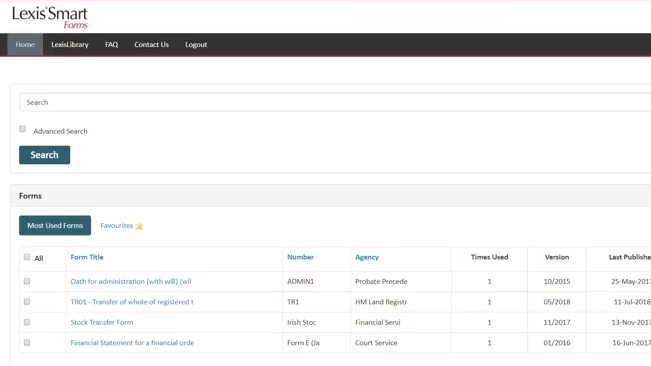Viewport: 651px width, 366px height.
Task: Open Financial Statement for a financial order form
Action: [x=132, y=343]
